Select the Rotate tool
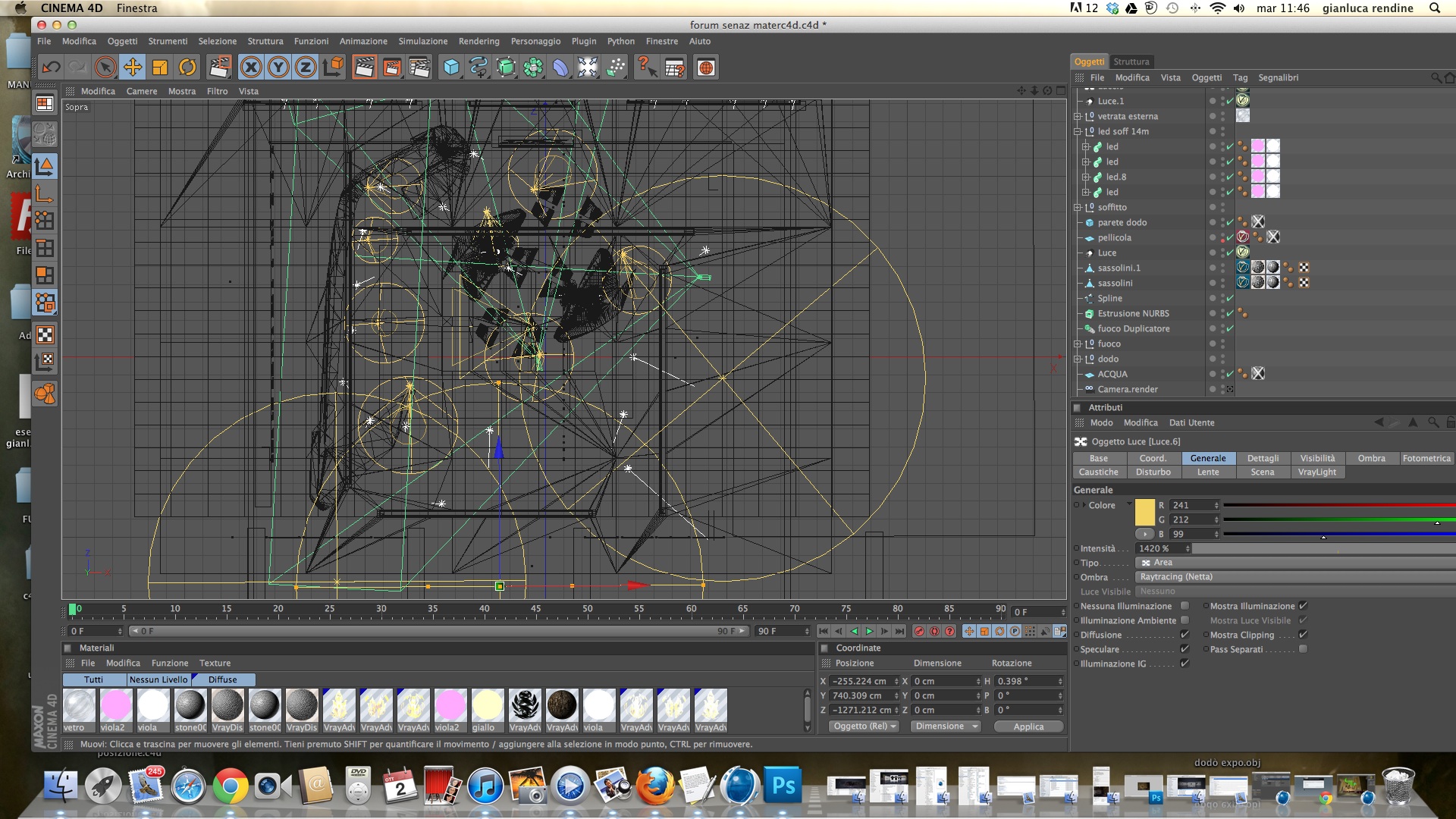 pos(187,67)
